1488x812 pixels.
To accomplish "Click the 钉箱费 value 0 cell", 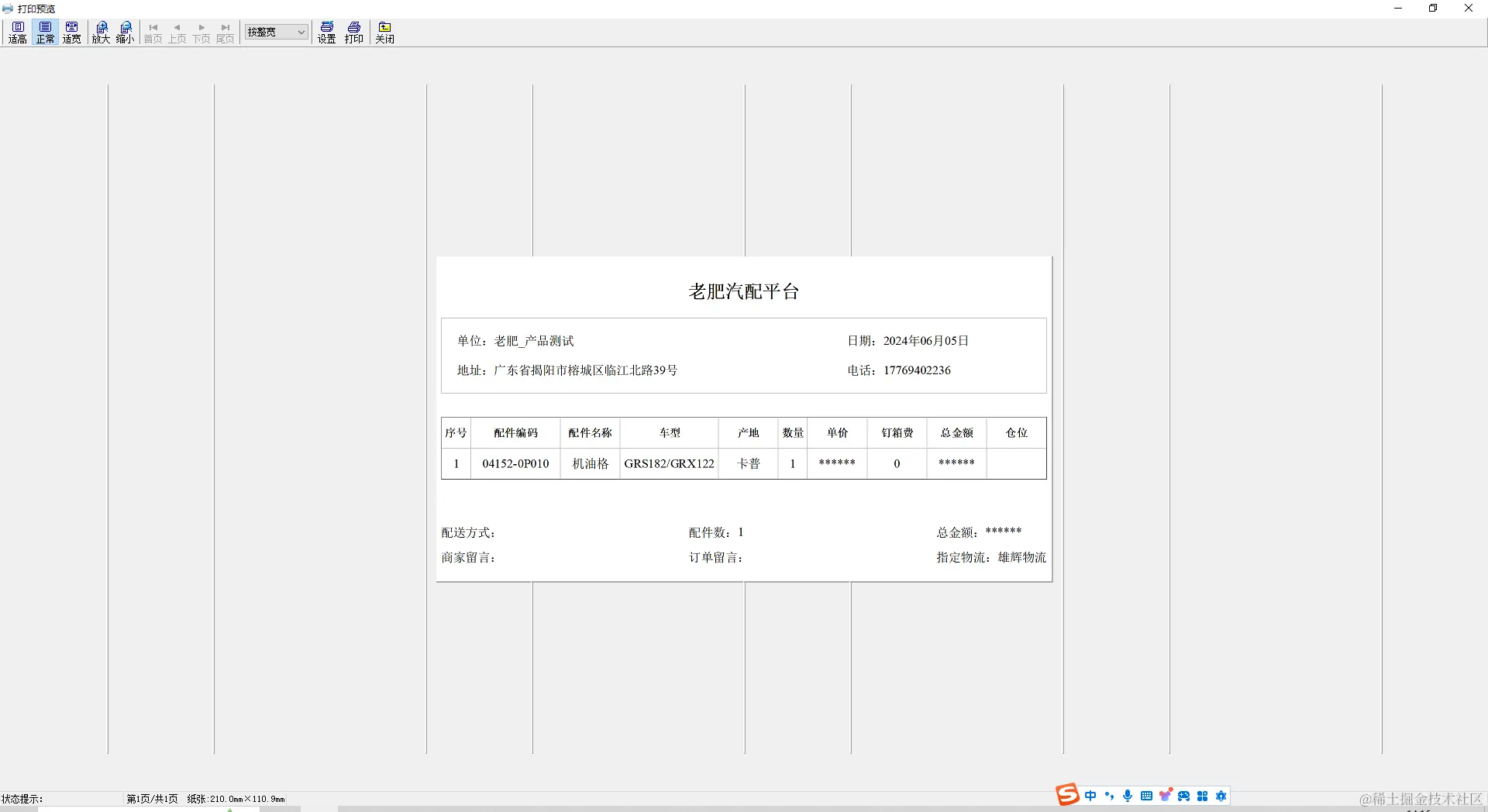I will pos(897,463).
